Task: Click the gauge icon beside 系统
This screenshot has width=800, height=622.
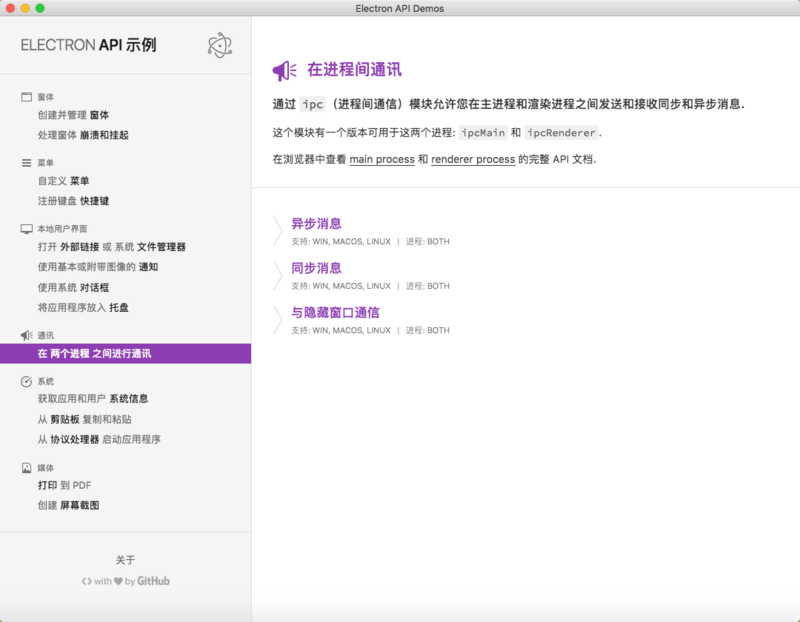Action: [x=27, y=381]
